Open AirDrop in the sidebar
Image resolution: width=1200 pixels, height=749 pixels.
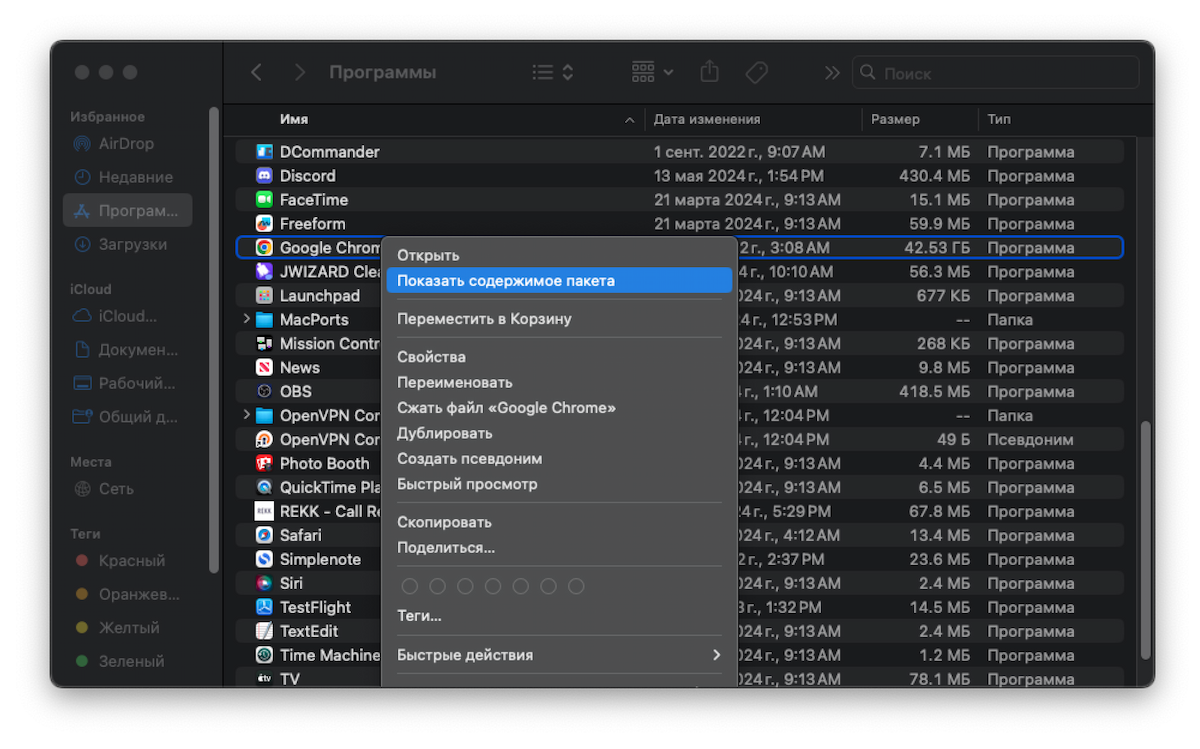pyautogui.click(x=127, y=144)
